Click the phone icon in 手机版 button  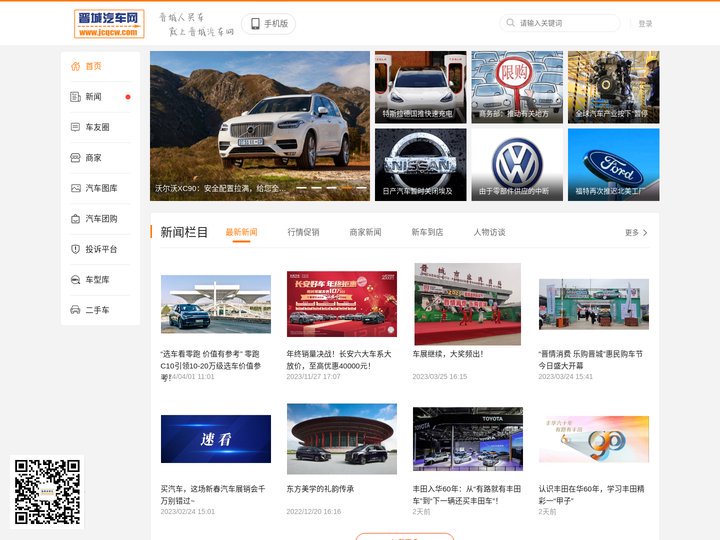tap(255, 23)
